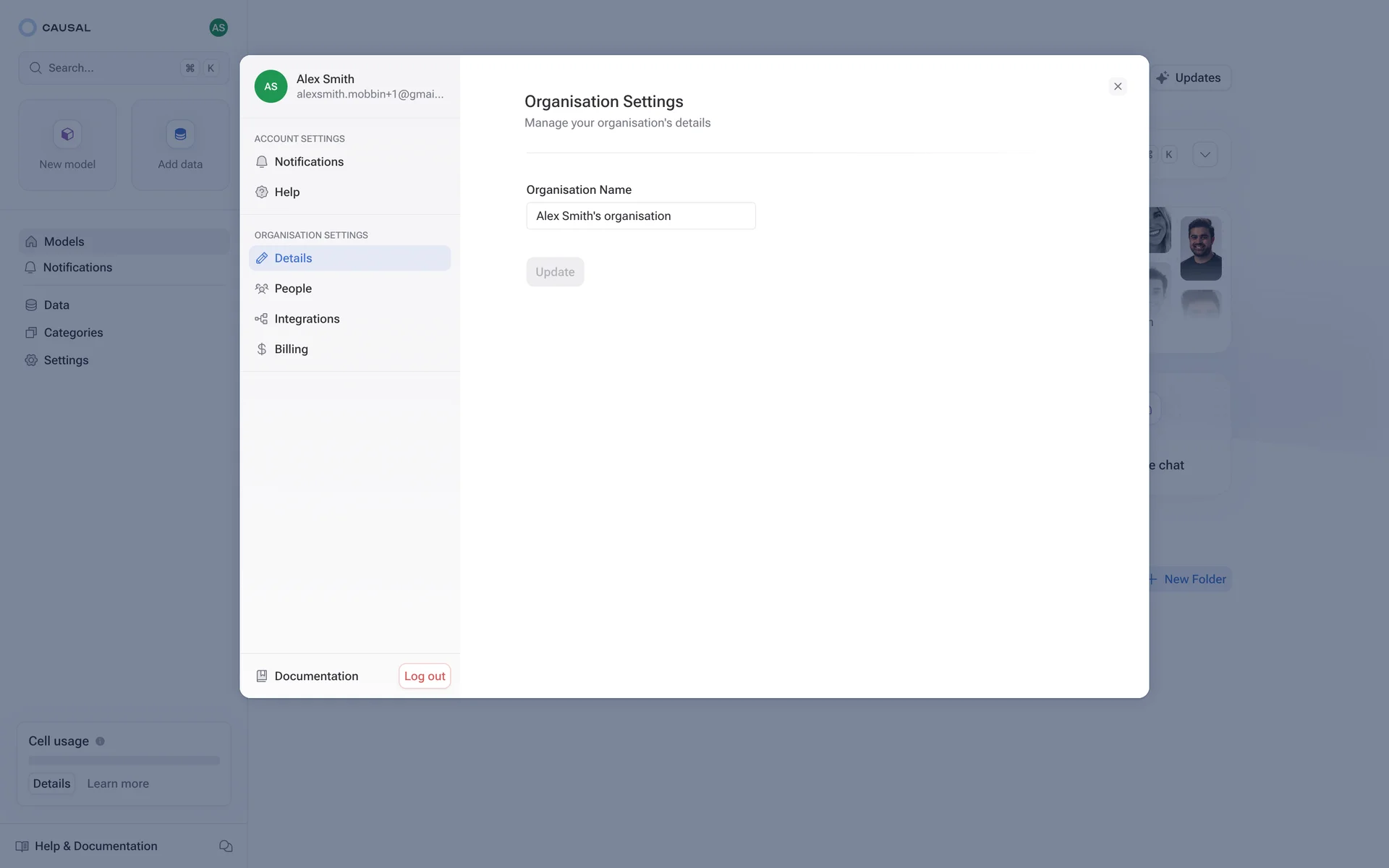
Task: Click the Cell usage progress bar
Action: click(x=124, y=760)
